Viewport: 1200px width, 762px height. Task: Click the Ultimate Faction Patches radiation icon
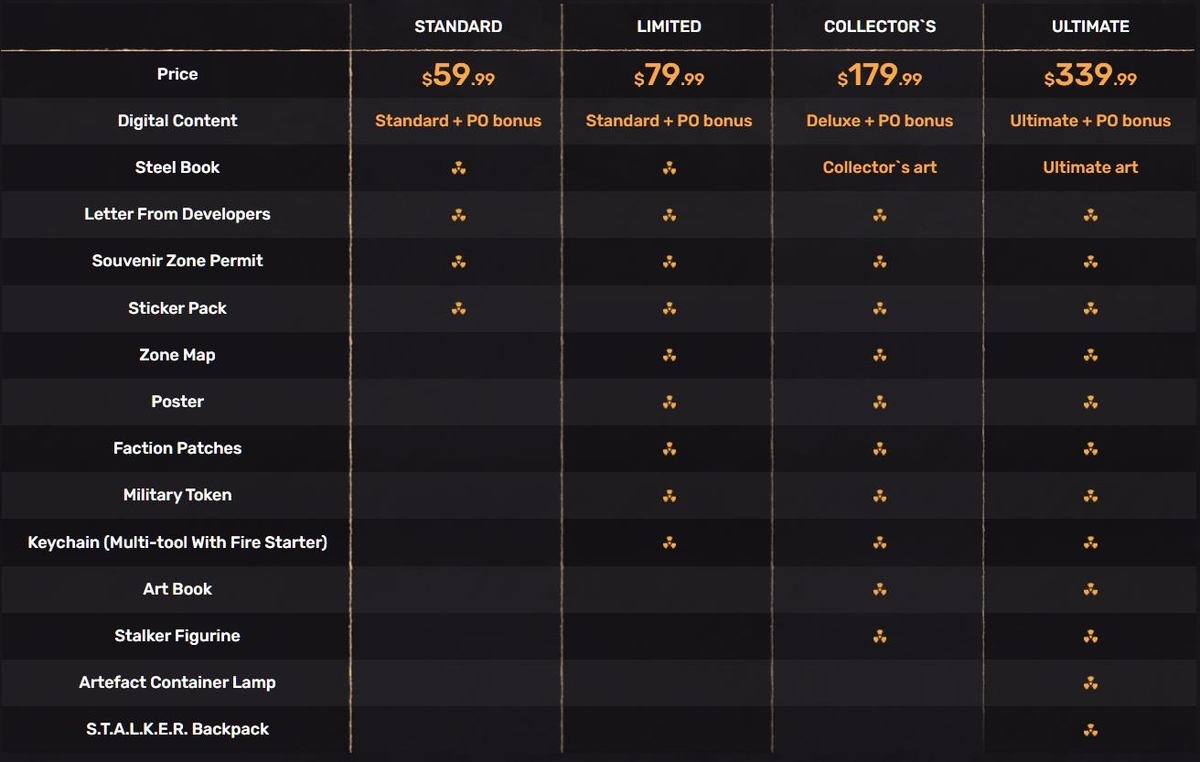tap(1091, 449)
